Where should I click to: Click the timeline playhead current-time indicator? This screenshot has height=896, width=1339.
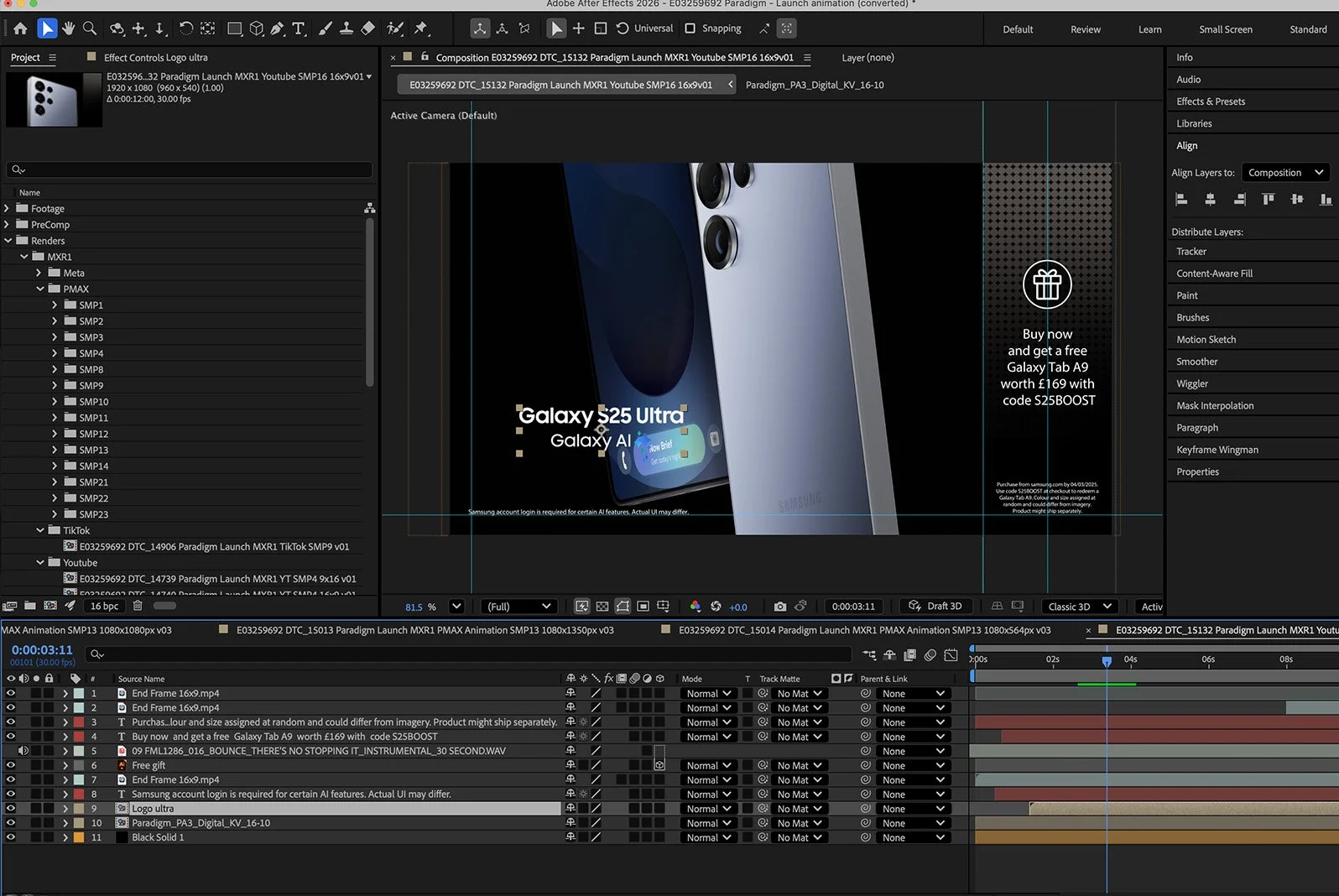[1107, 661]
